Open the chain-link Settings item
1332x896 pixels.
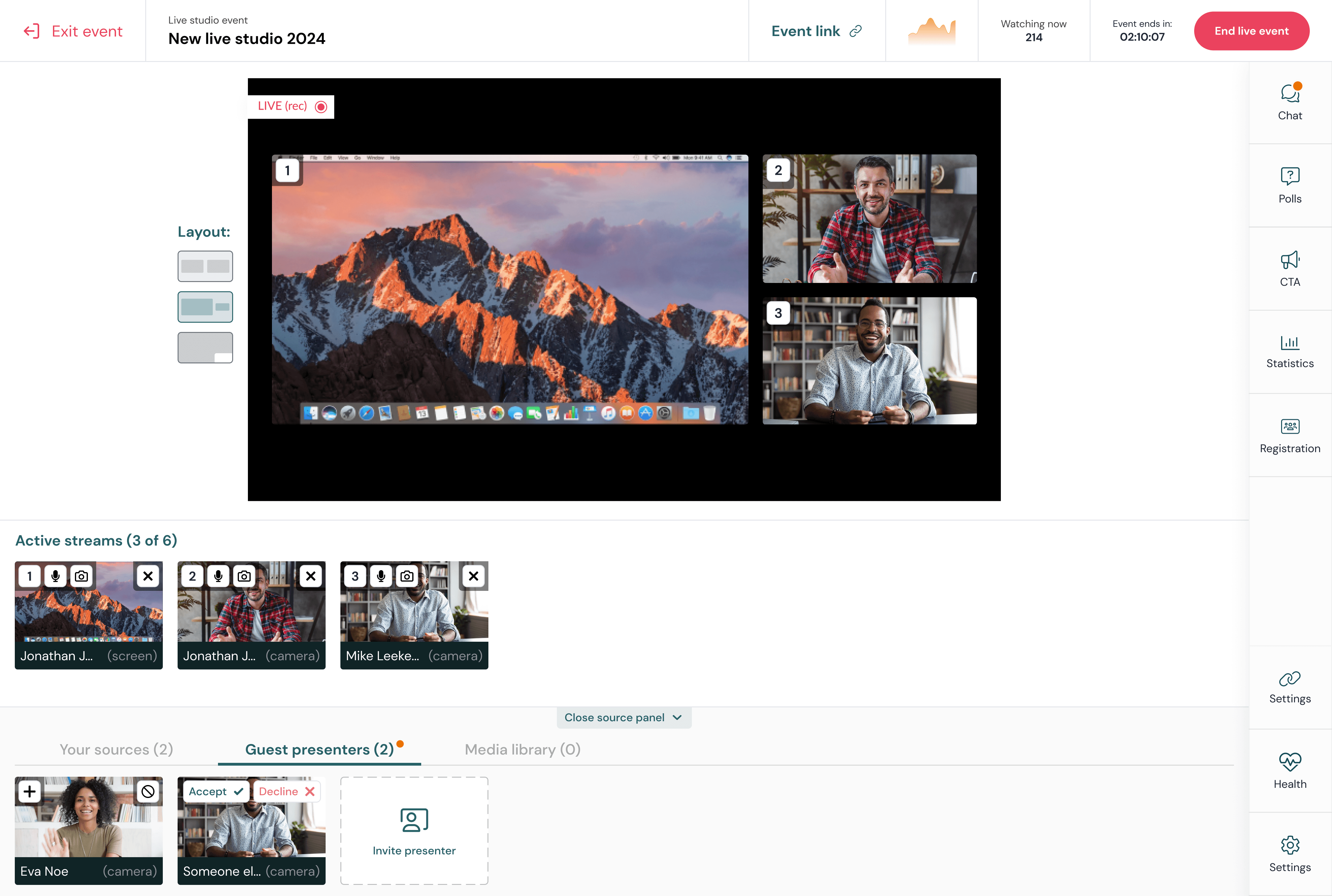(1290, 687)
